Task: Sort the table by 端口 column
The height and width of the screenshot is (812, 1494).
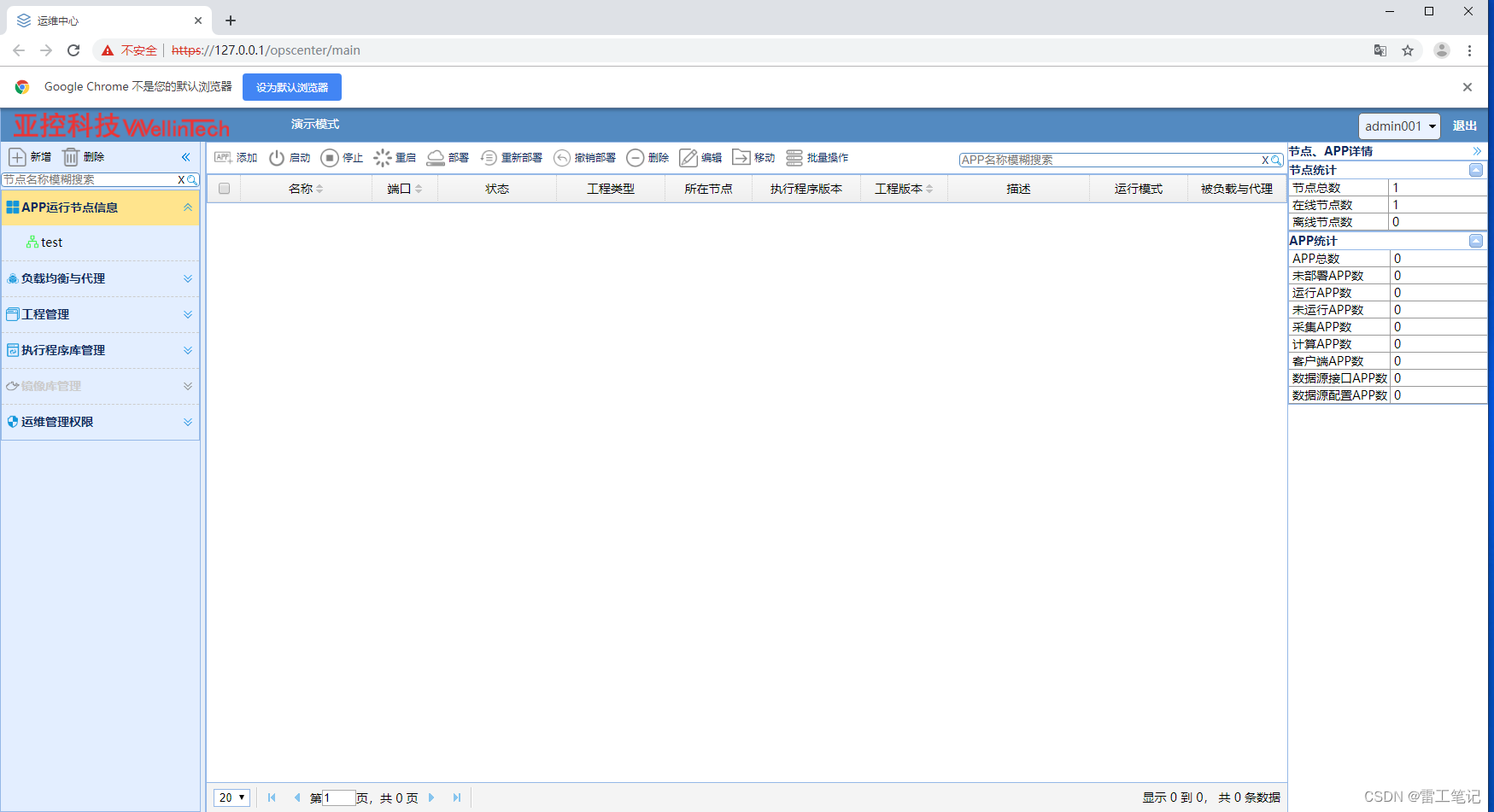Action: (x=405, y=189)
